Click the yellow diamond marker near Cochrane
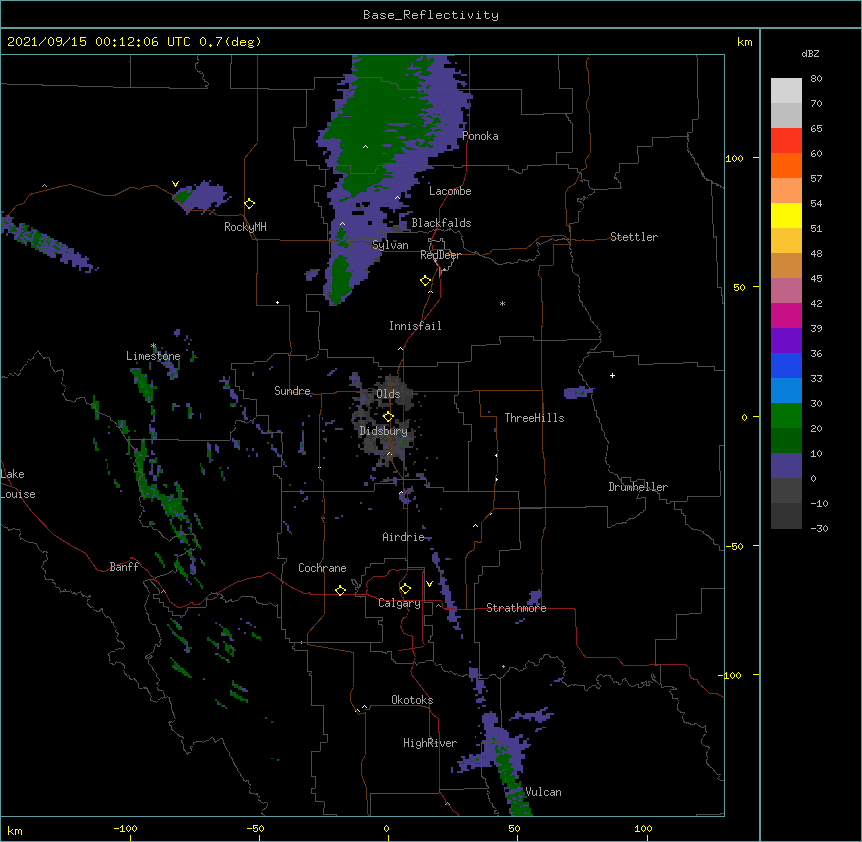Screen dimensions: 862x842 tap(340, 590)
